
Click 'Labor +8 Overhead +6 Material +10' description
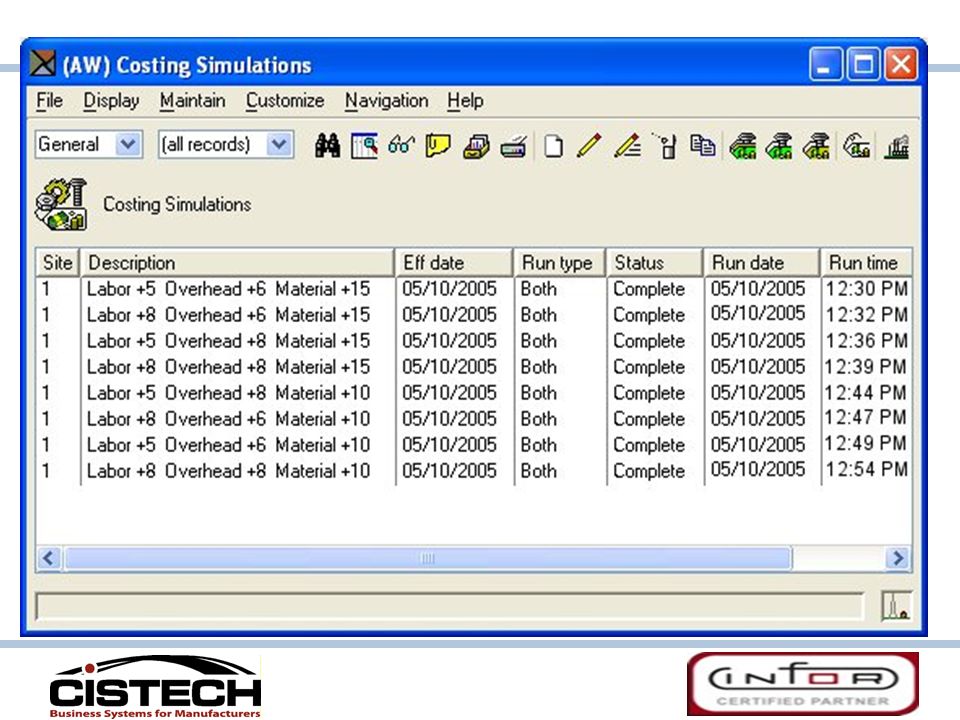click(228, 419)
